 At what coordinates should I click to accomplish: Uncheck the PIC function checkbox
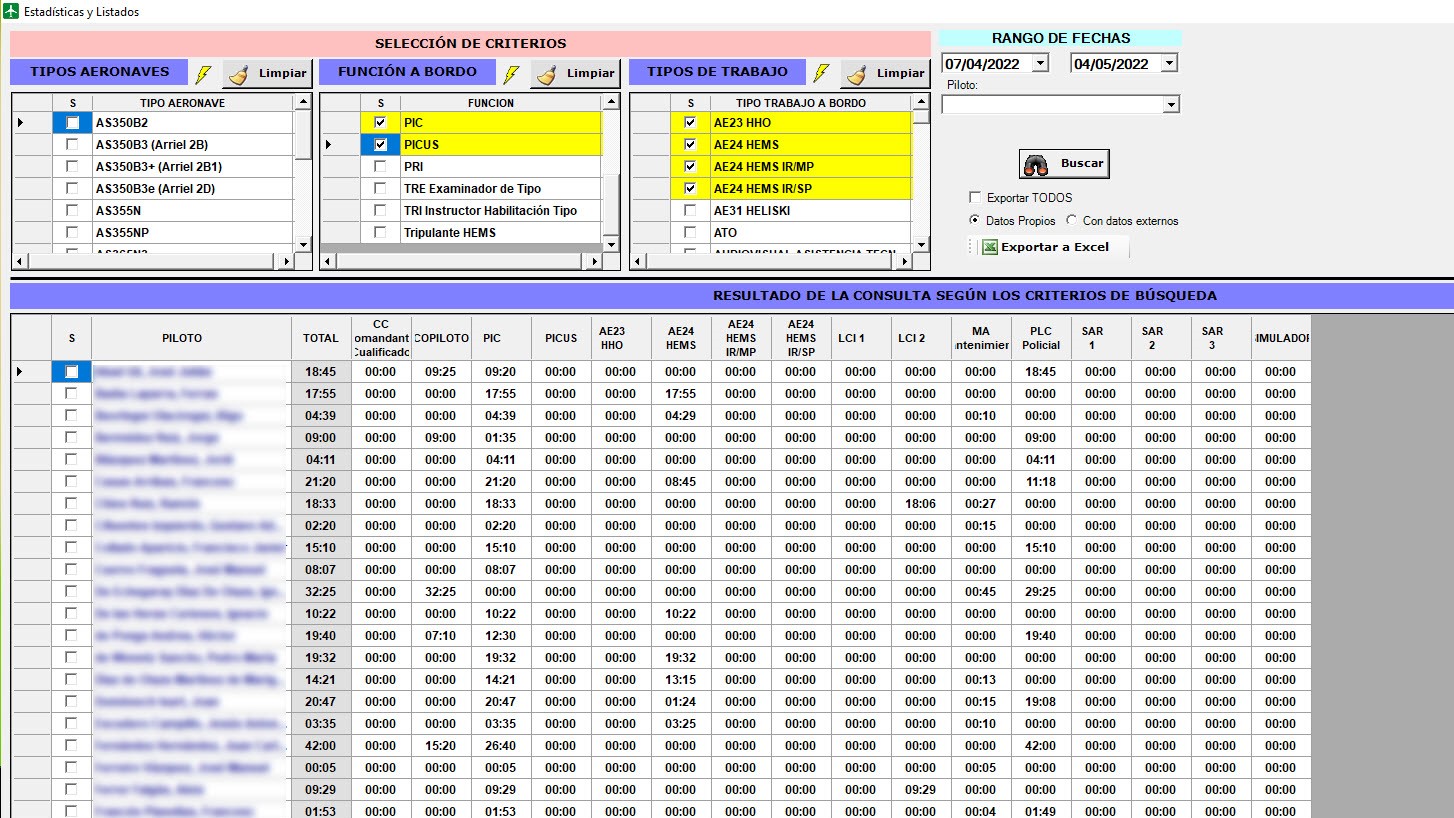click(380, 123)
